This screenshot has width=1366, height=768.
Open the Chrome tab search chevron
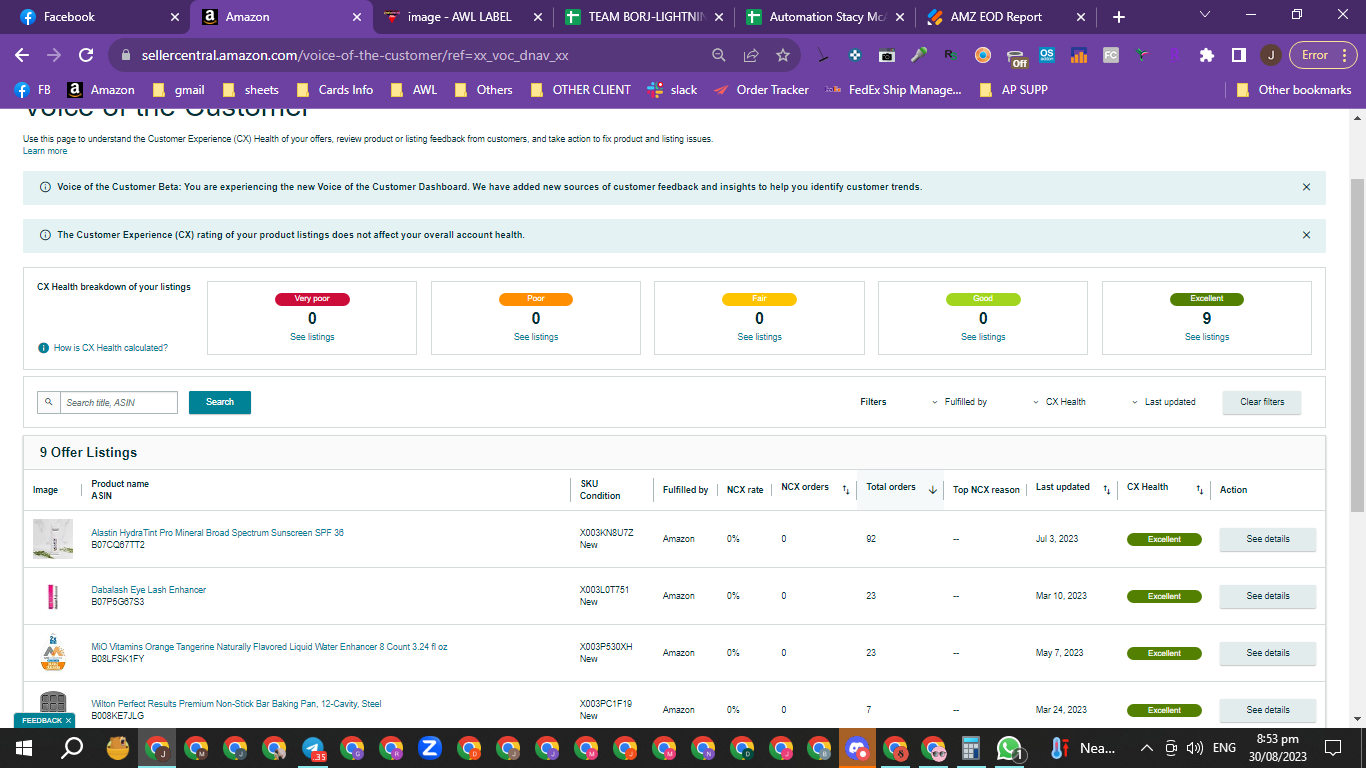click(1204, 15)
